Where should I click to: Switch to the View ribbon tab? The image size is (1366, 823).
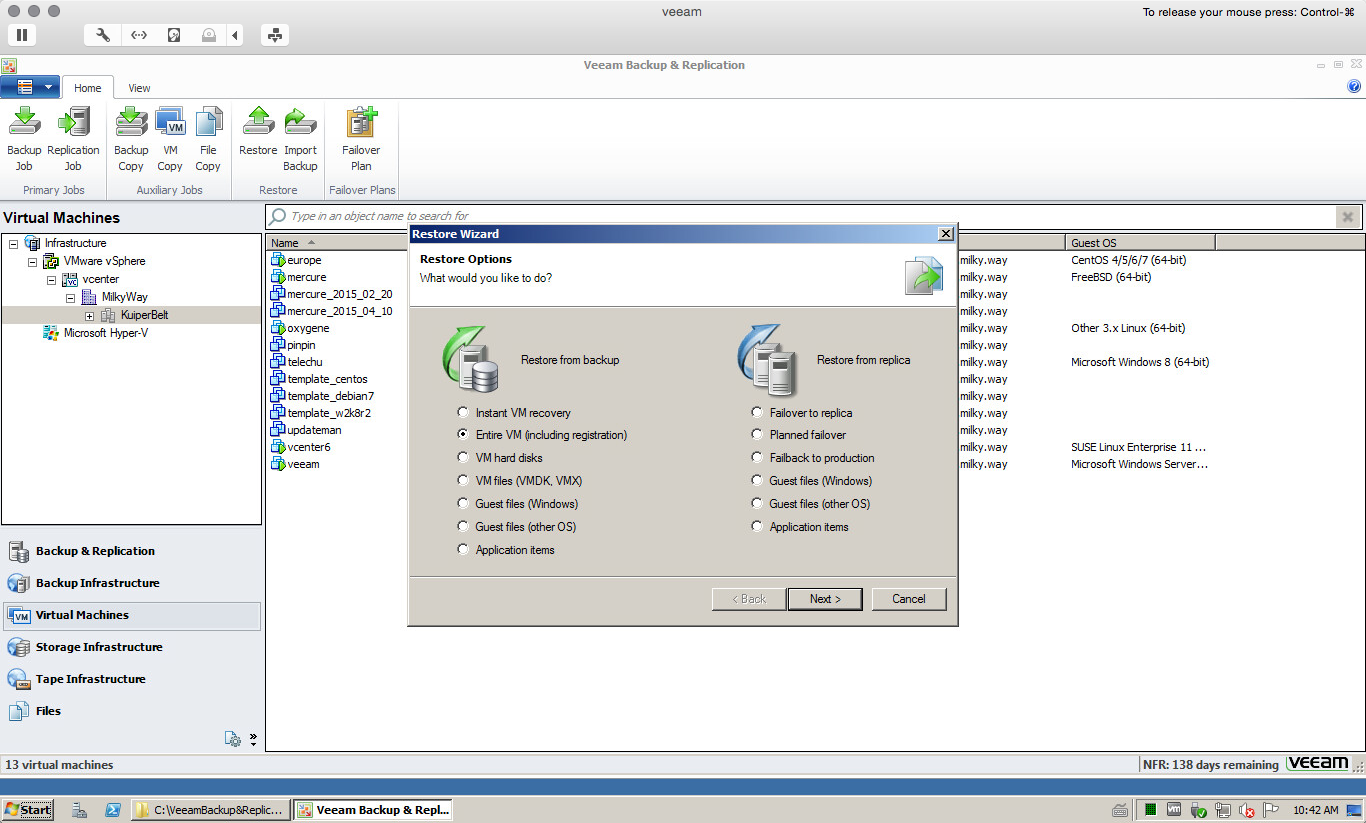coord(139,88)
